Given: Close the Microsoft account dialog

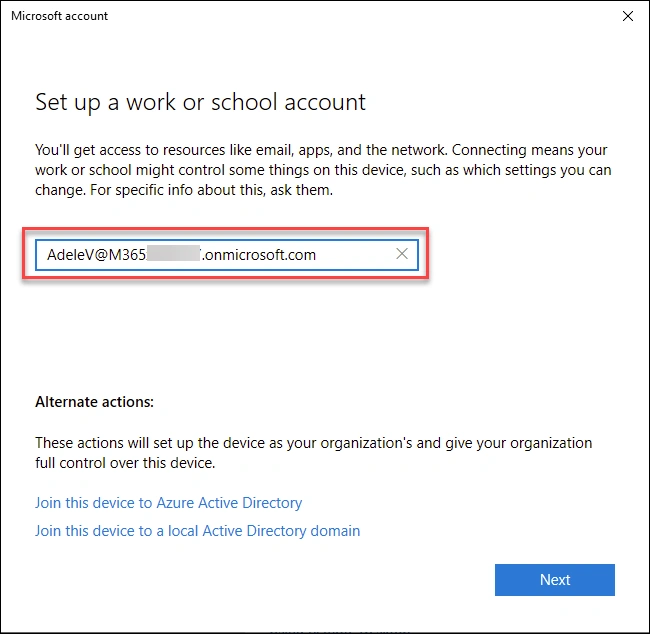Looking at the screenshot, I should tap(628, 16).
